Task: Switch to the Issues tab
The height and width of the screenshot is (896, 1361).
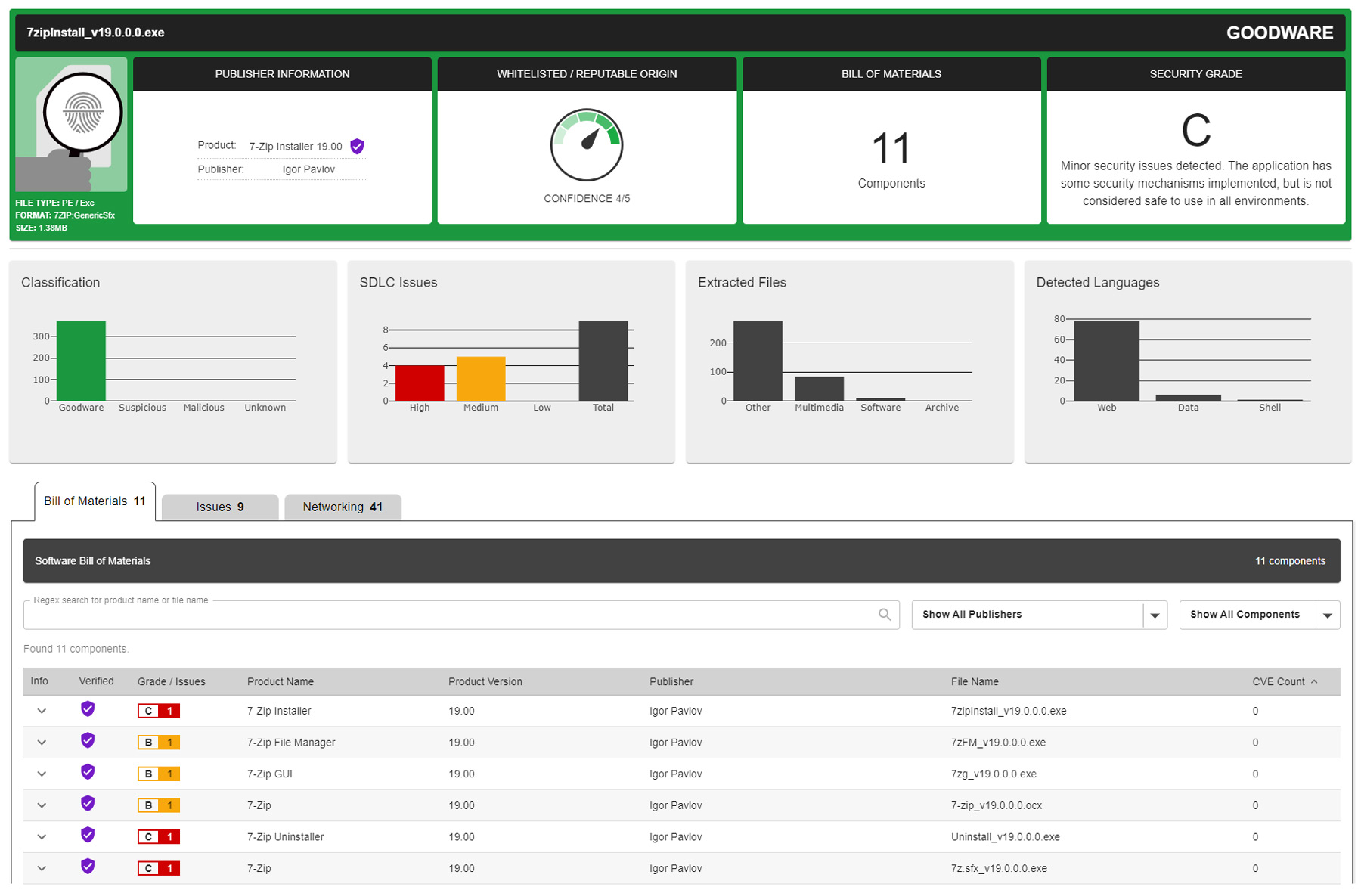Action: click(220, 507)
